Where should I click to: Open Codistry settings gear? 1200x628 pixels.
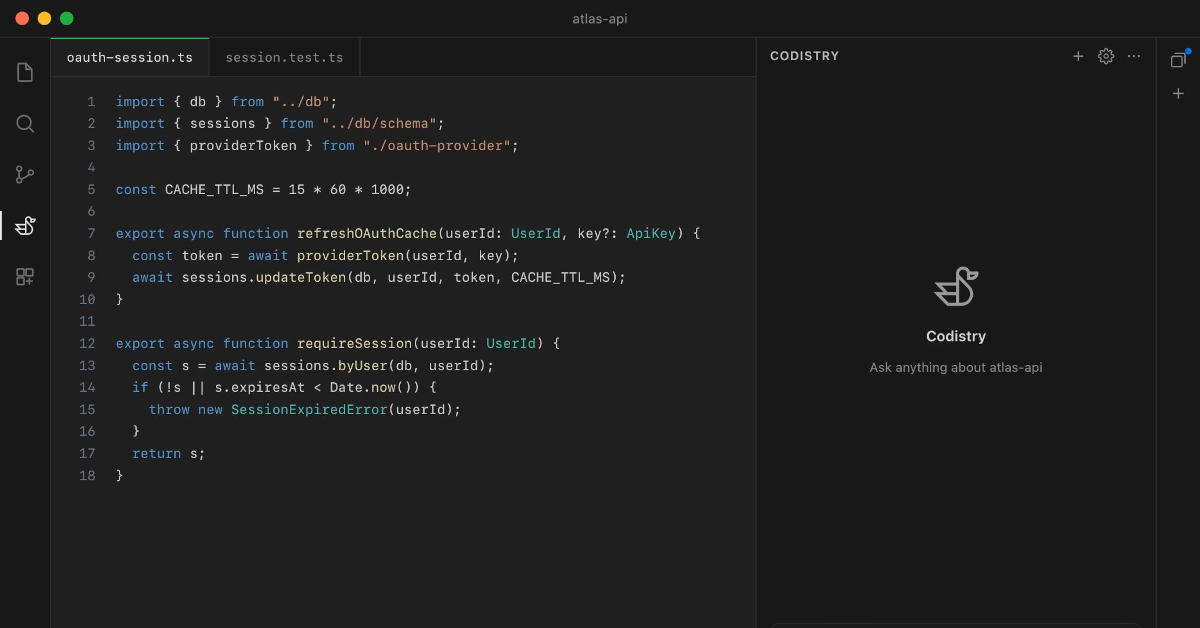click(x=1106, y=56)
